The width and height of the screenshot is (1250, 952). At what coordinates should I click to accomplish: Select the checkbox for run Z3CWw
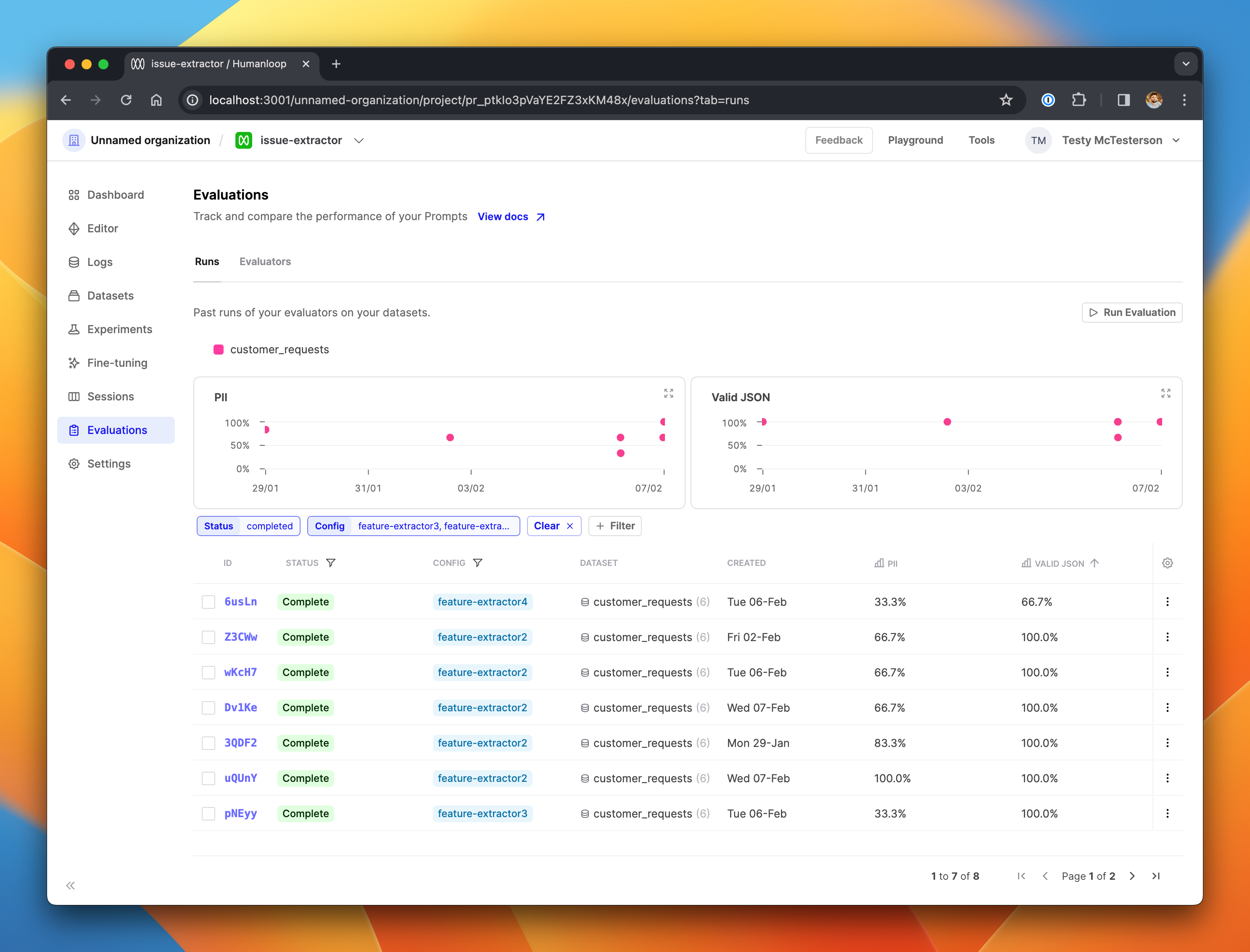tap(208, 637)
